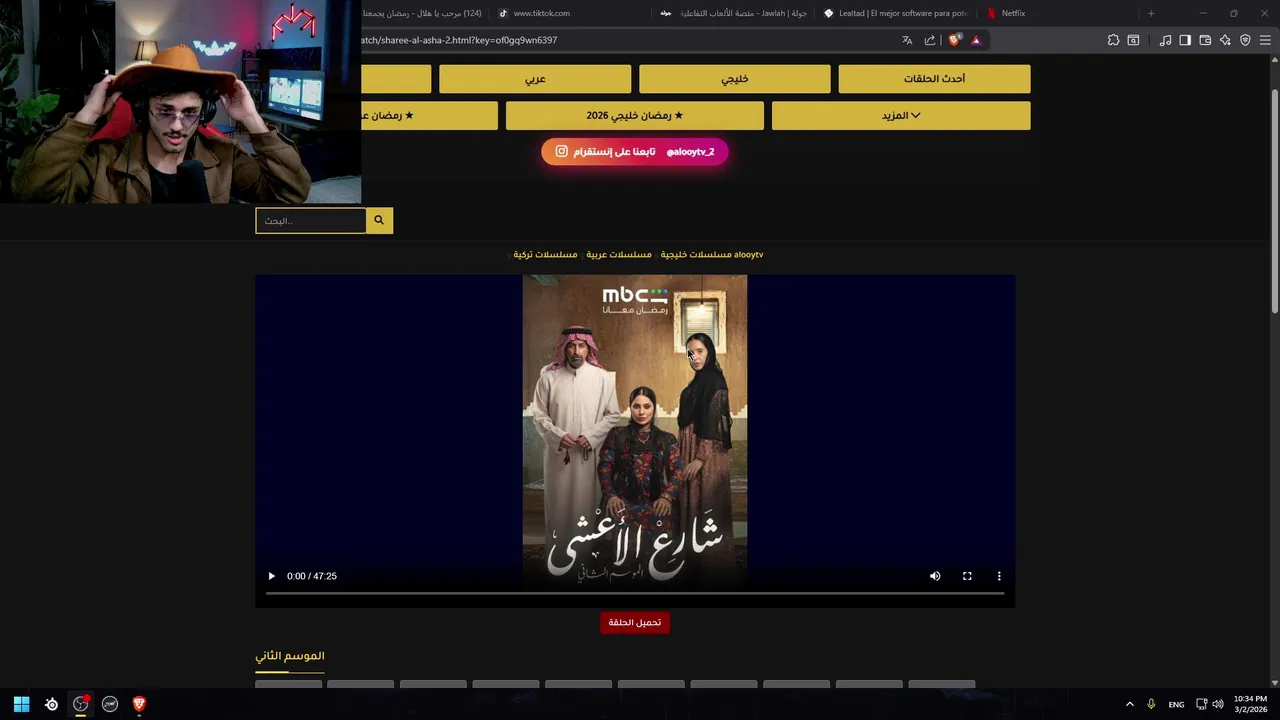Open alooytv مسلسلات خليجية link
The height and width of the screenshot is (720, 1280).
[712, 255]
